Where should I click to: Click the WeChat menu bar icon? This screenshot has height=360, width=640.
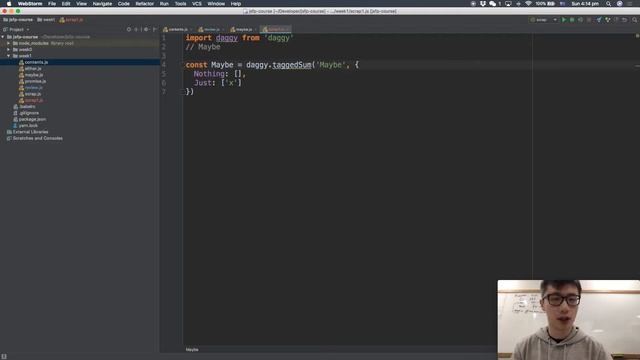[492, 4]
